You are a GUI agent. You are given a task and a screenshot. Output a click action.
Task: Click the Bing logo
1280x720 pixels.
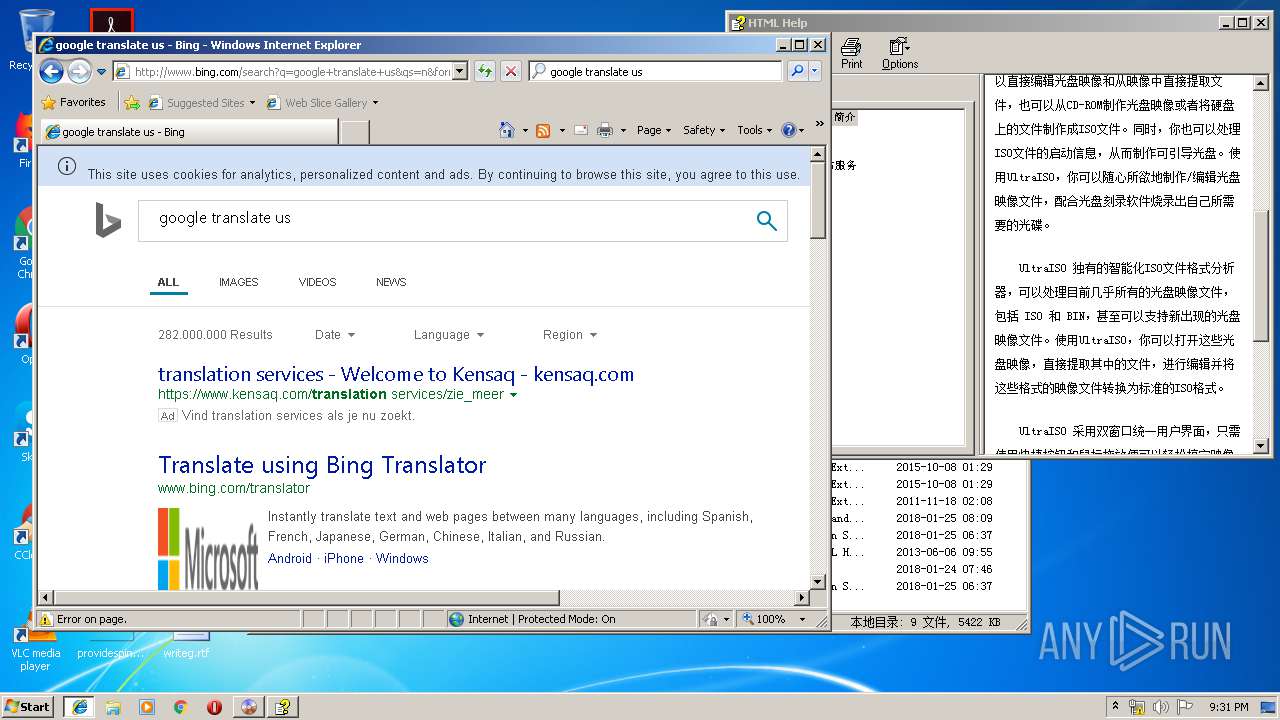point(108,221)
